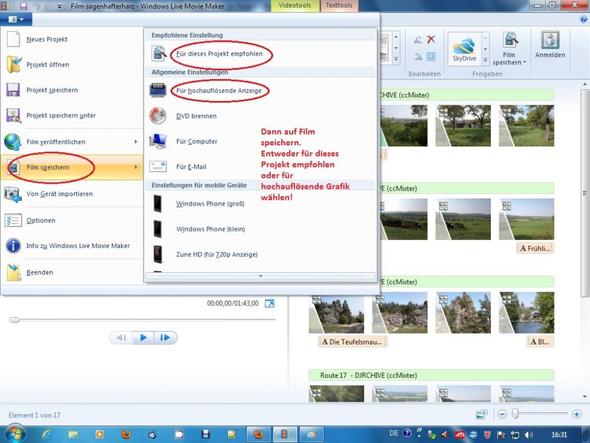590x443 pixels.
Task: Click the blue info icon
Action: point(13,245)
